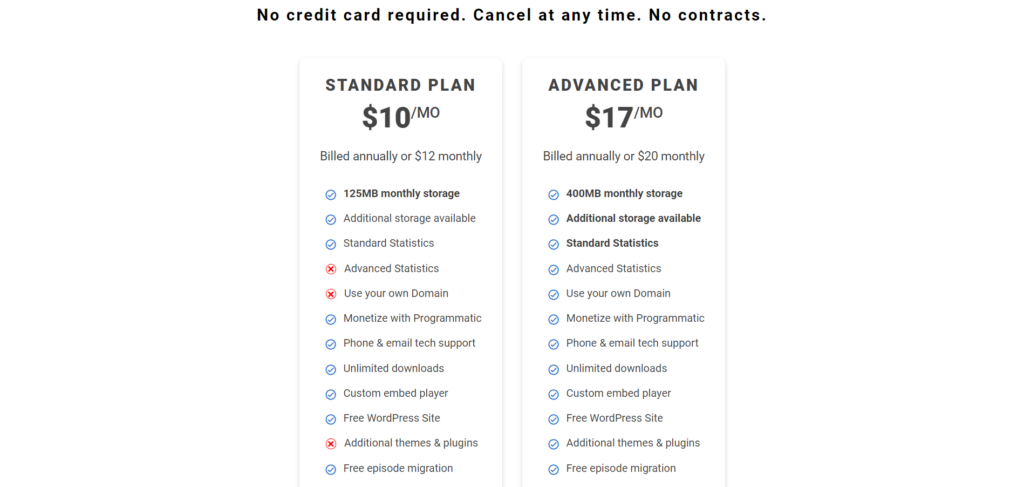The image size is (1024, 487).
Task: Click the checkmark beside Advanced plan Additional themes & plugins
Action: (553, 444)
